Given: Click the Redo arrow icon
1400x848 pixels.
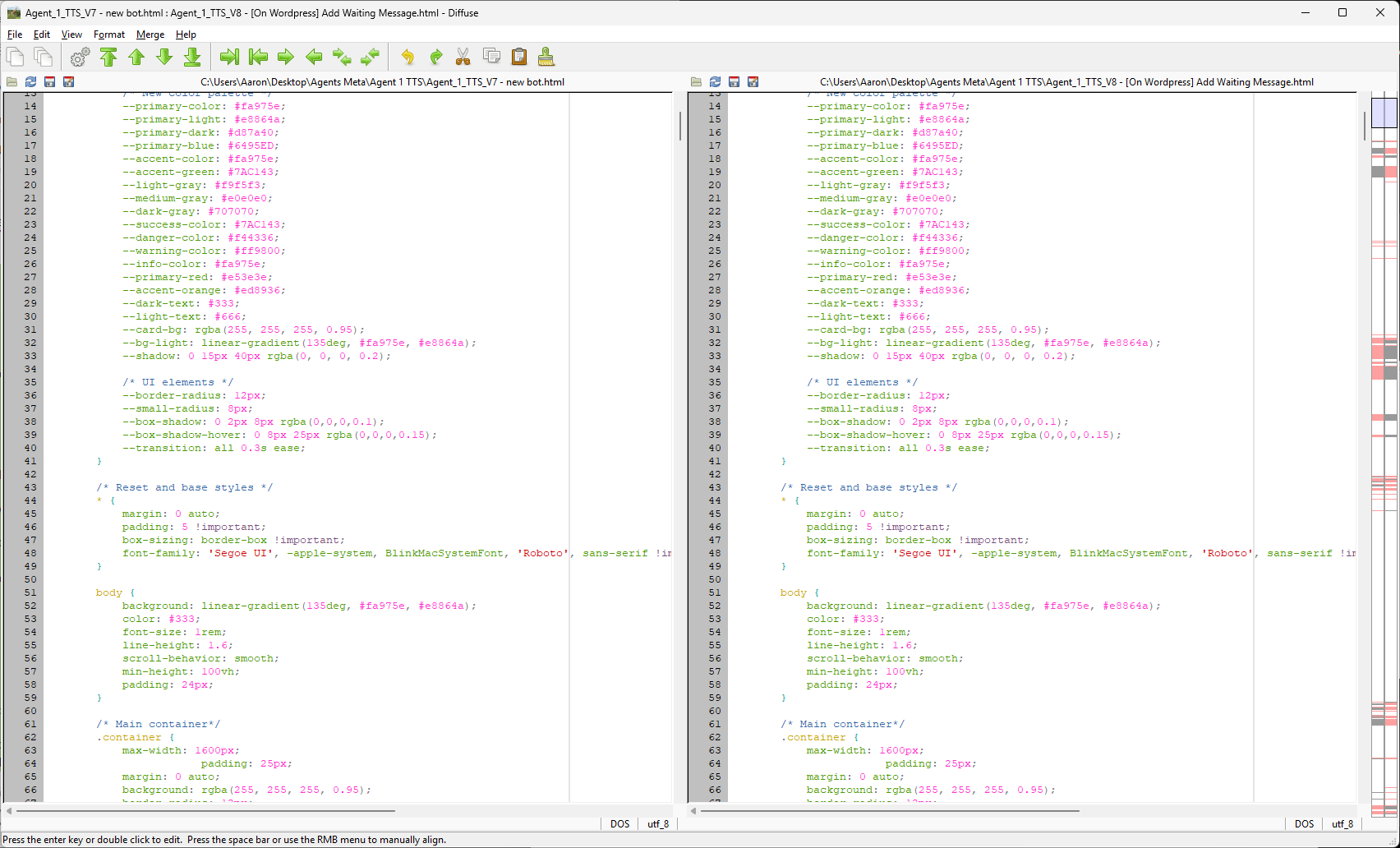Looking at the screenshot, I should (435, 57).
